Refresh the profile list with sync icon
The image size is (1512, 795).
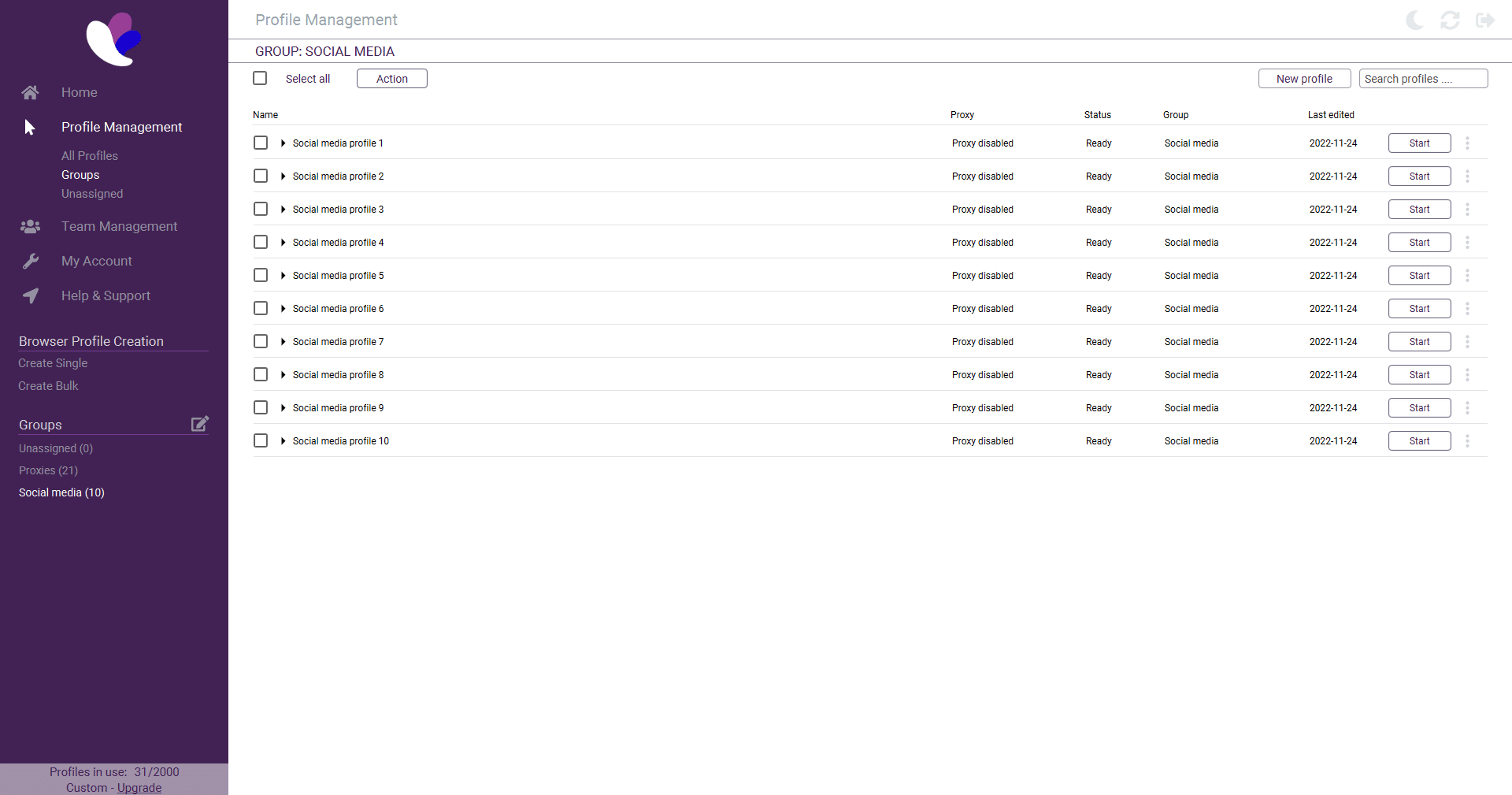click(1451, 20)
